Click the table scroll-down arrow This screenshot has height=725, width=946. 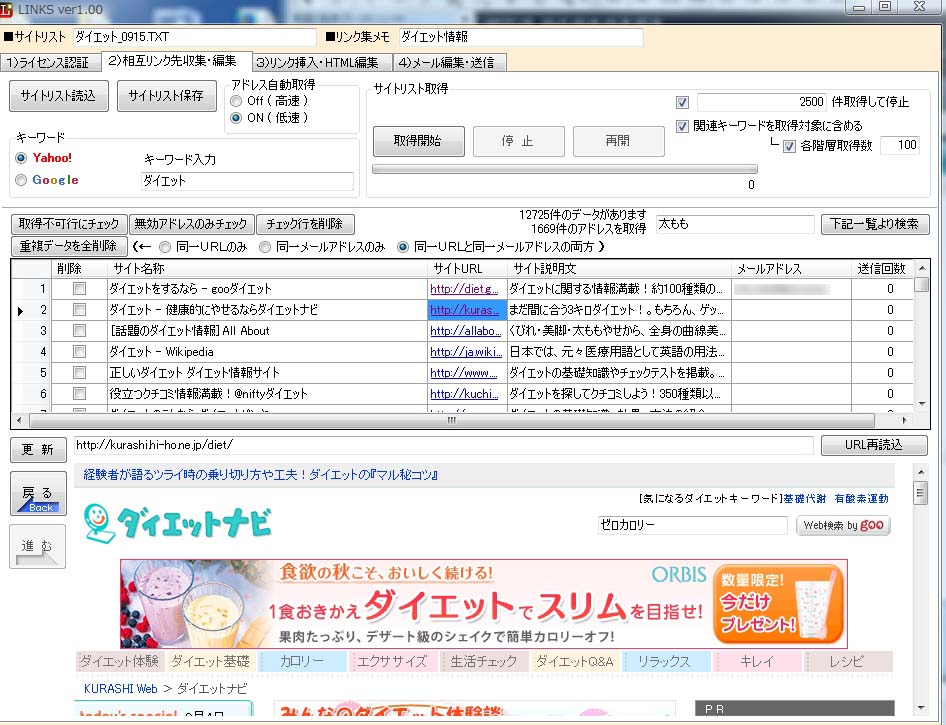point(921,404)
